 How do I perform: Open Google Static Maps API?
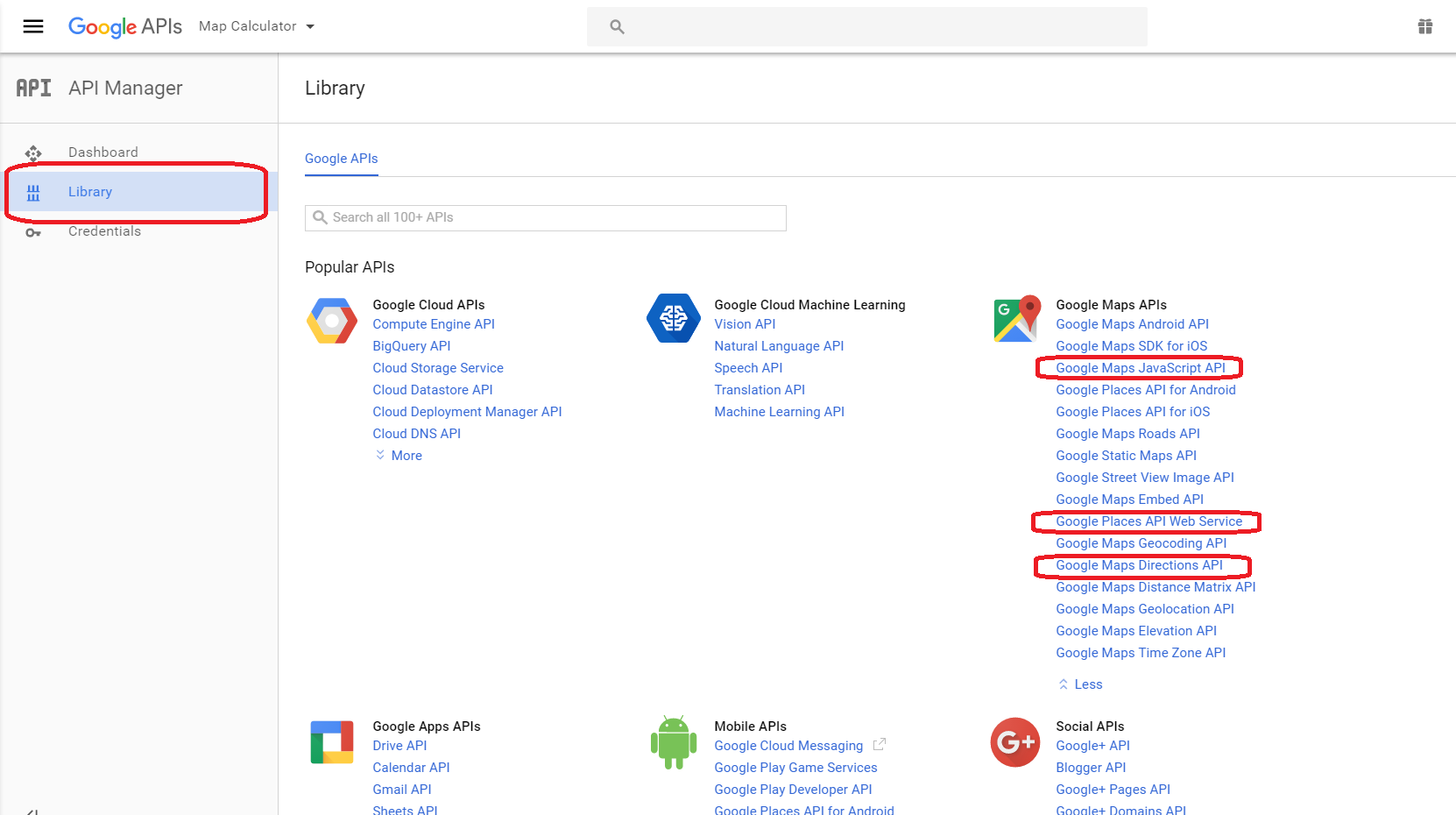1127,456
